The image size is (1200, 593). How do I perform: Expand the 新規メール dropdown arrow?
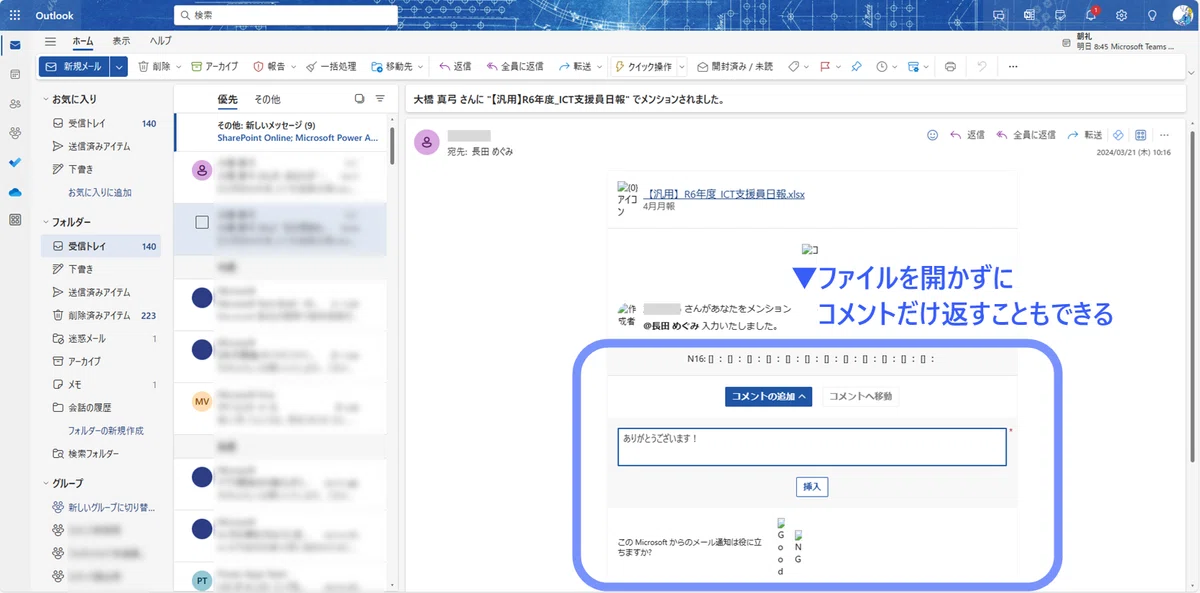(120, 66)
